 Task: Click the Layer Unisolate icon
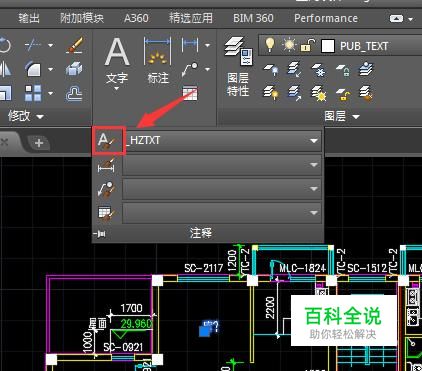295,93
